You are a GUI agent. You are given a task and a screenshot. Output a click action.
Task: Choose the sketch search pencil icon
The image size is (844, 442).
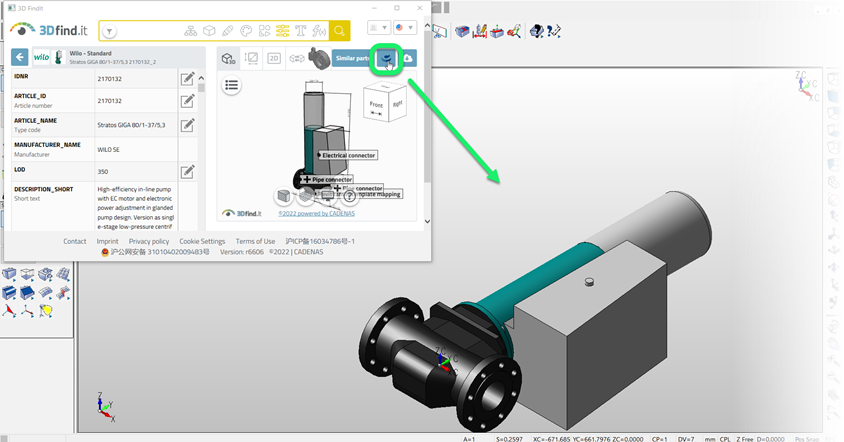228,31
